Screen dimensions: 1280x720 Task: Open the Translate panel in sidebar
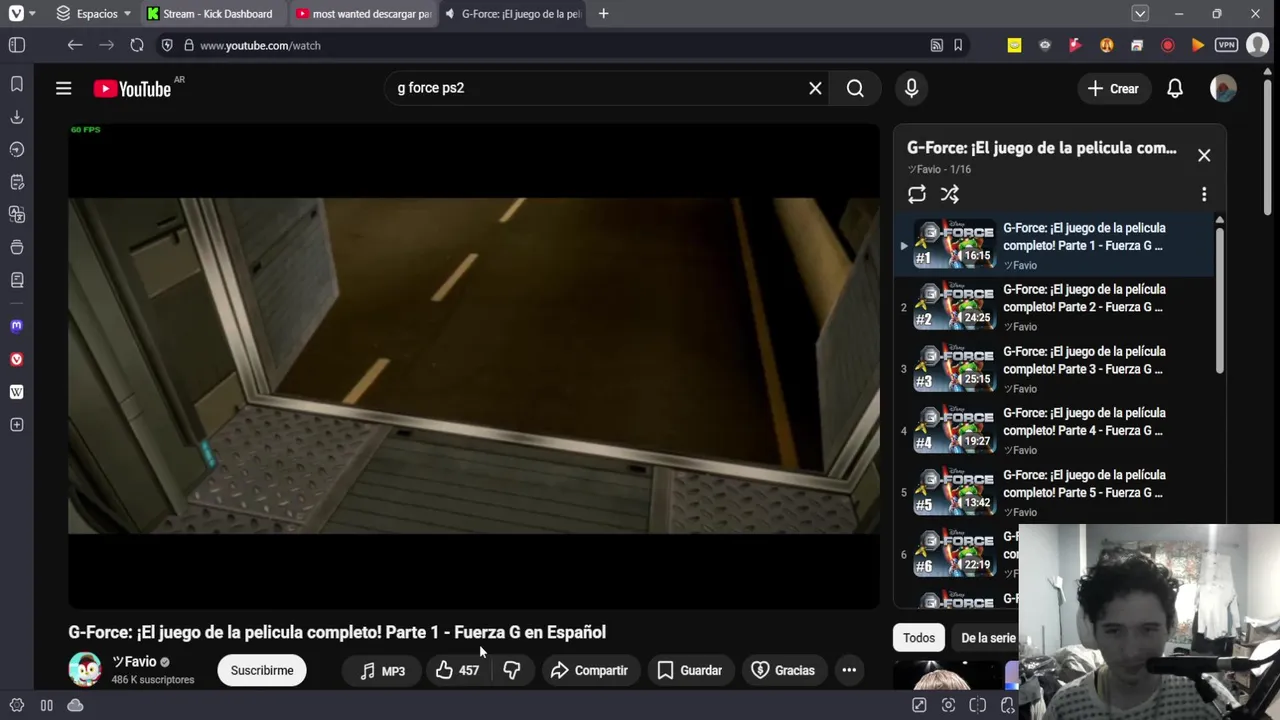pos(17,214)
